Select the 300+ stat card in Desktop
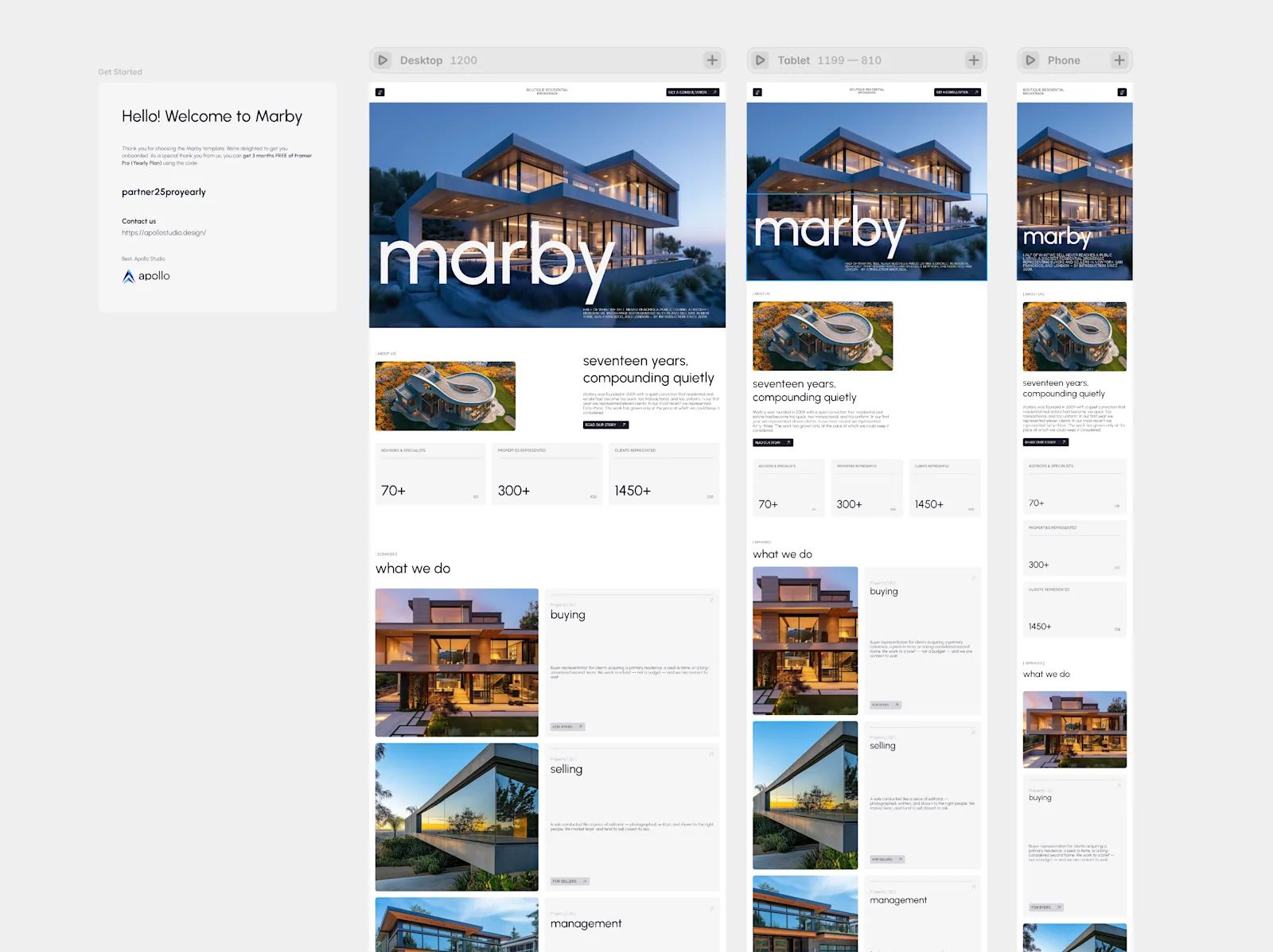1273x952 pixels. pos(547,474)
